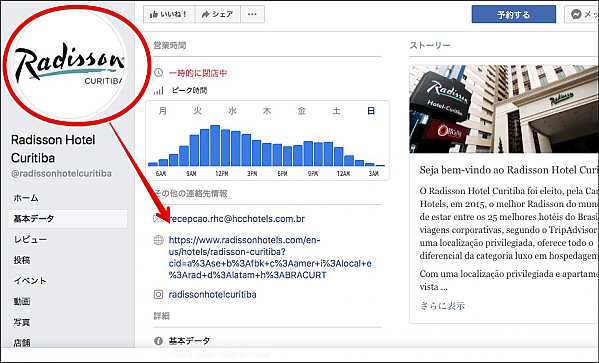Open the 店舗 sidebar tab
The height and width of the screenshot is (363, 599).
point(22,343)
